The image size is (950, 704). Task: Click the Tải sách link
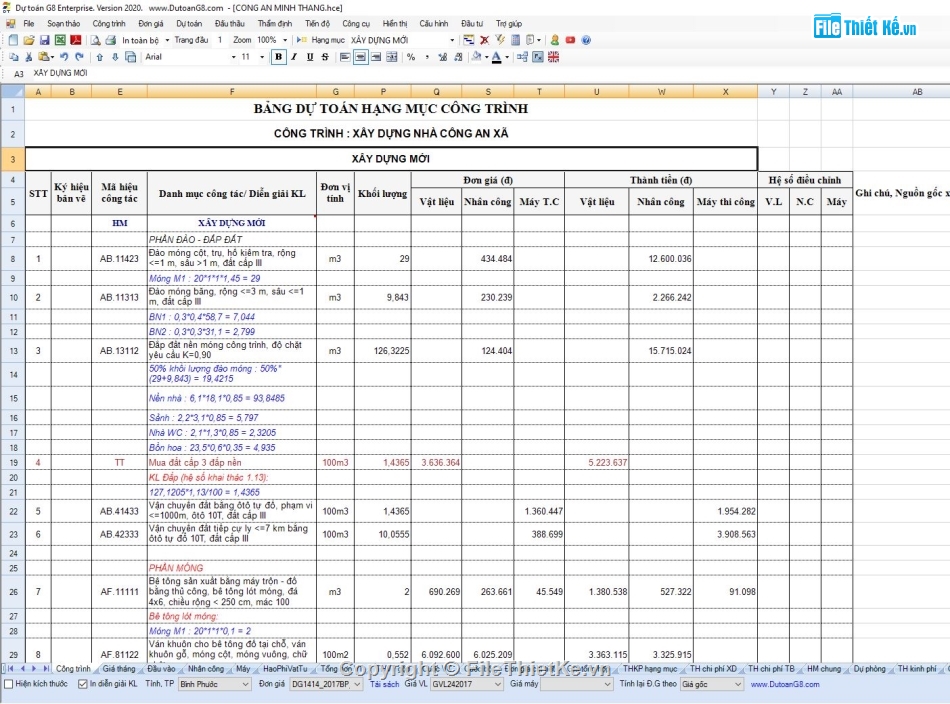(385, 684)
